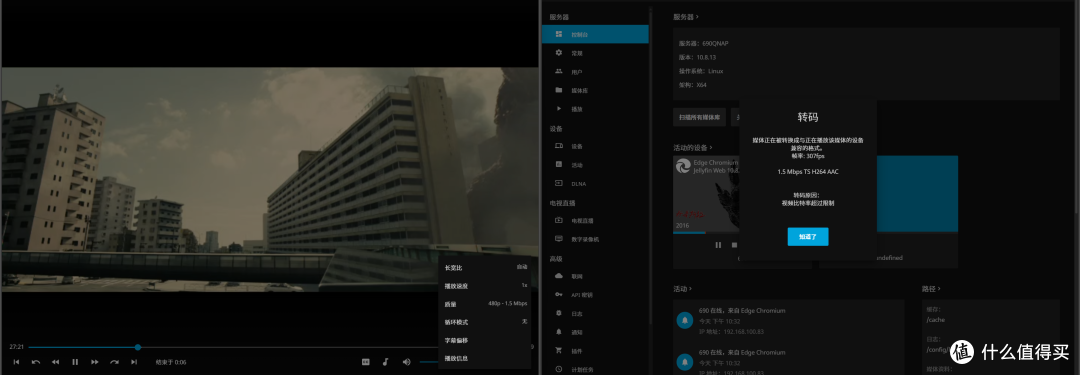
Task: Click 结束于 0:06 end time text
Action: pyautogui.click(x=171, y=362)
